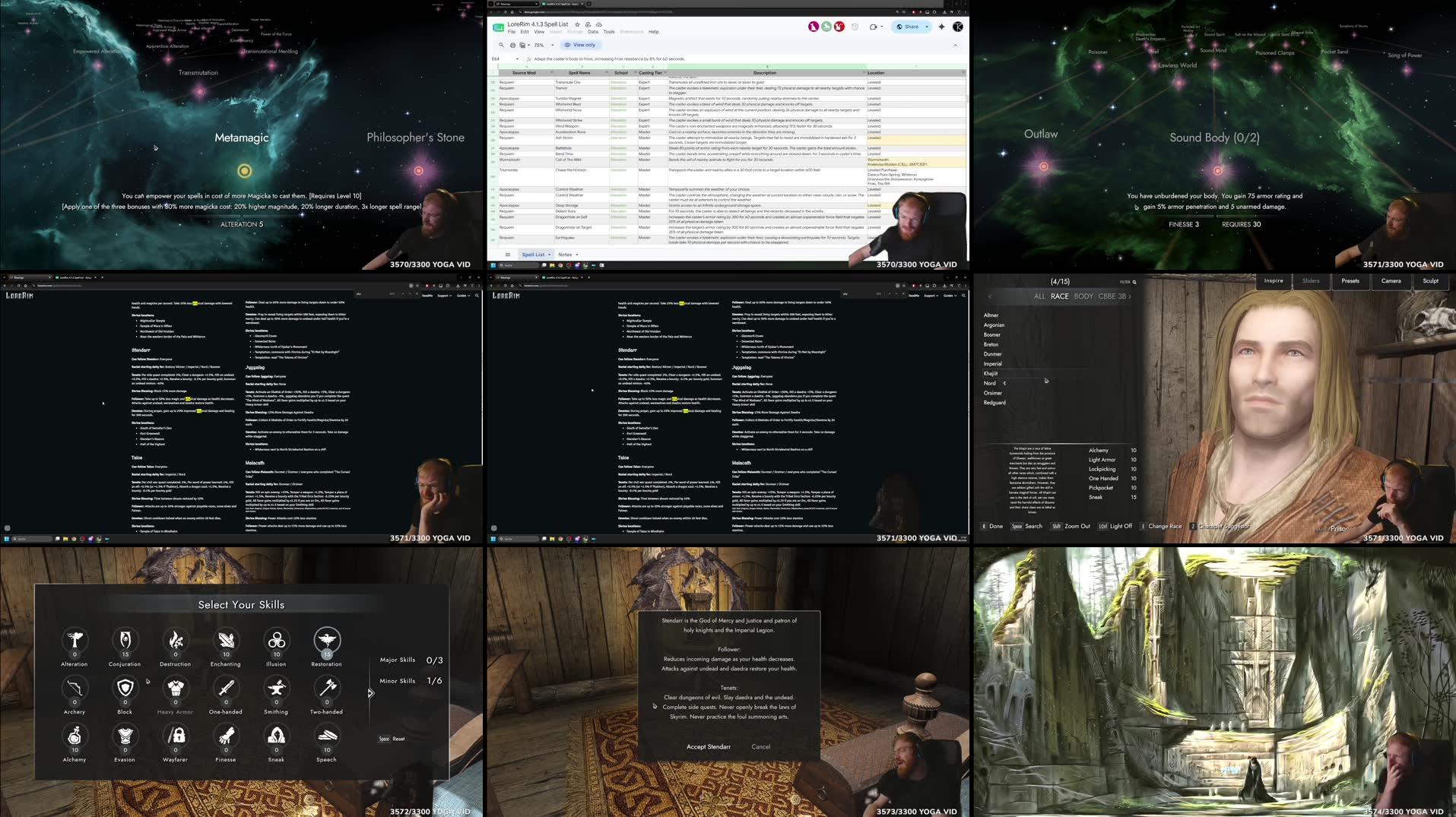
Task: Select the ALL category in the race menu
Action: coord(1039,296)
